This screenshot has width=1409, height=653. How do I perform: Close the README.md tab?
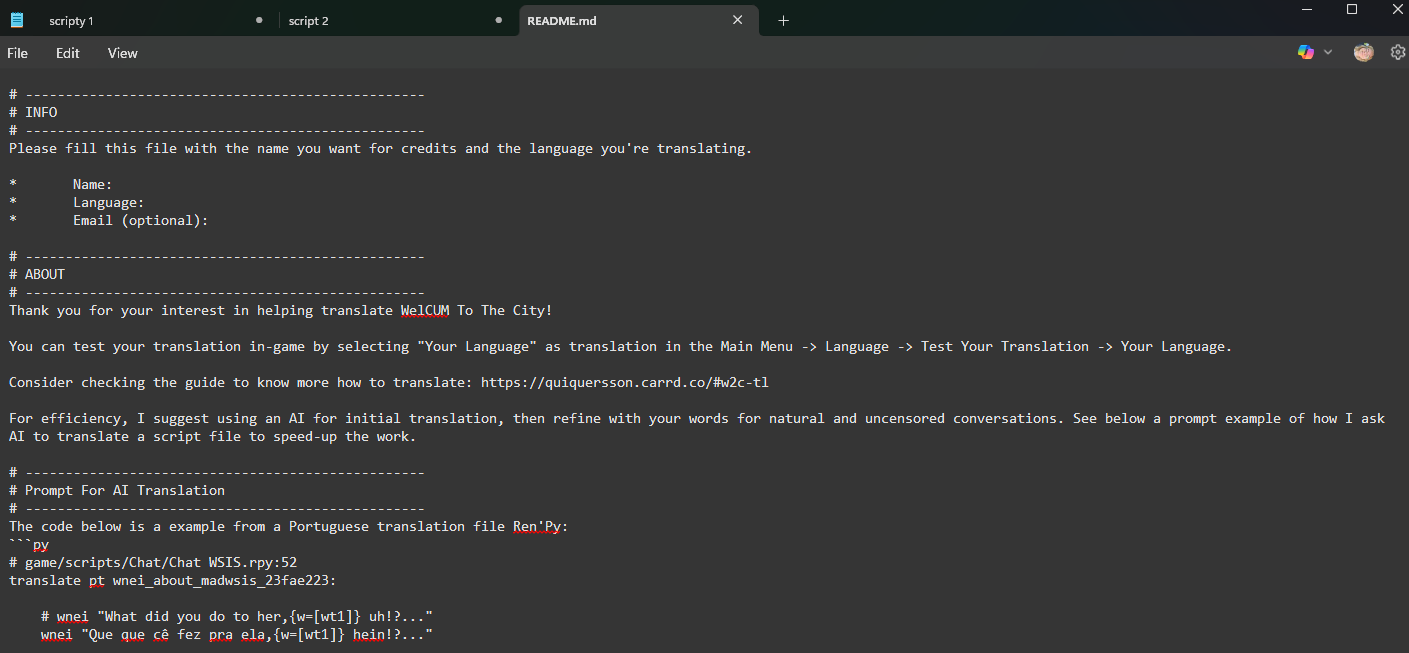coord(738,20)
